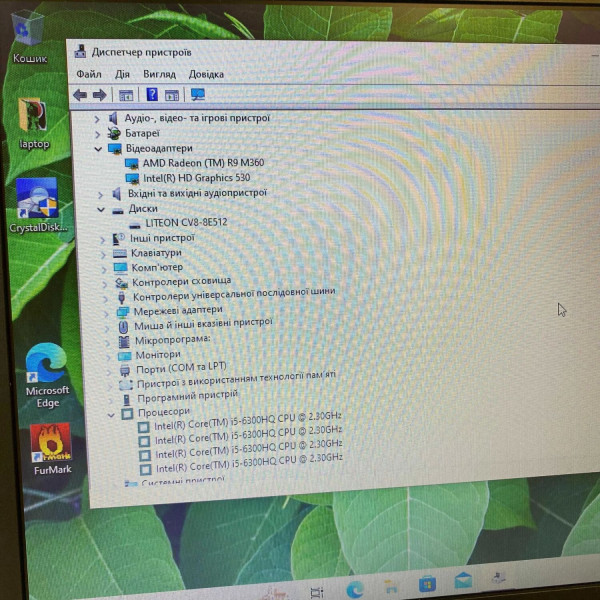Click the Порти (COM та LPT) icon
600x600 pixels.
click(125, 370)
